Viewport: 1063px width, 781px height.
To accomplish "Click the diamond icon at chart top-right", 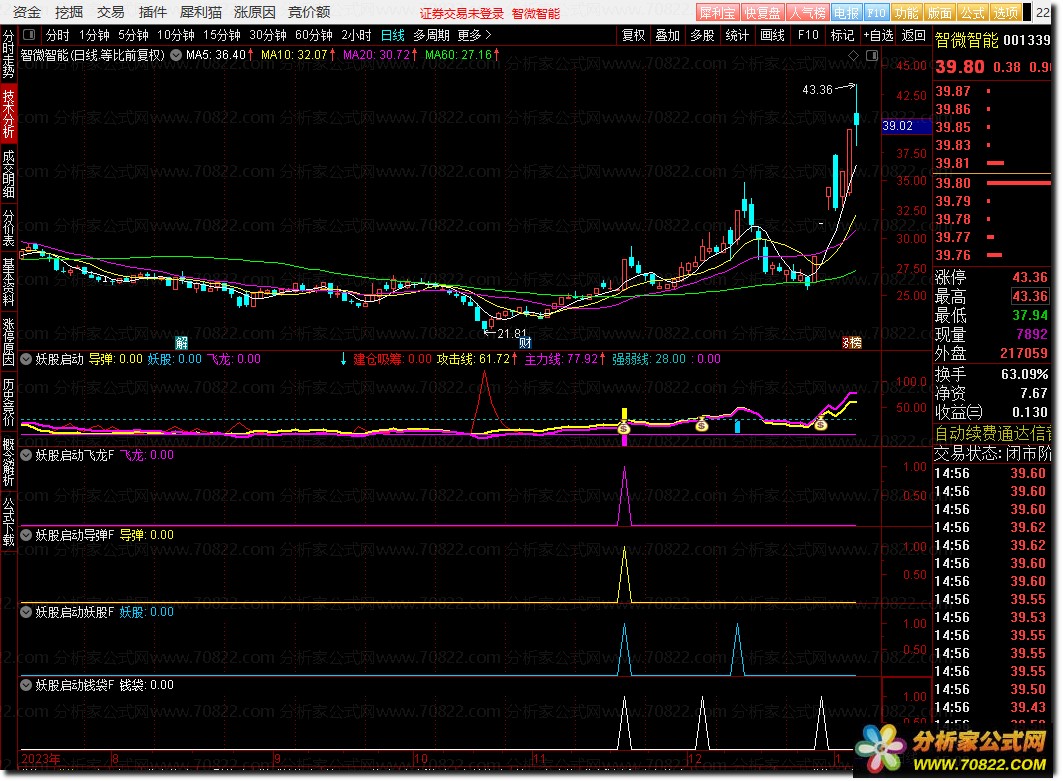I will point(852,55).
